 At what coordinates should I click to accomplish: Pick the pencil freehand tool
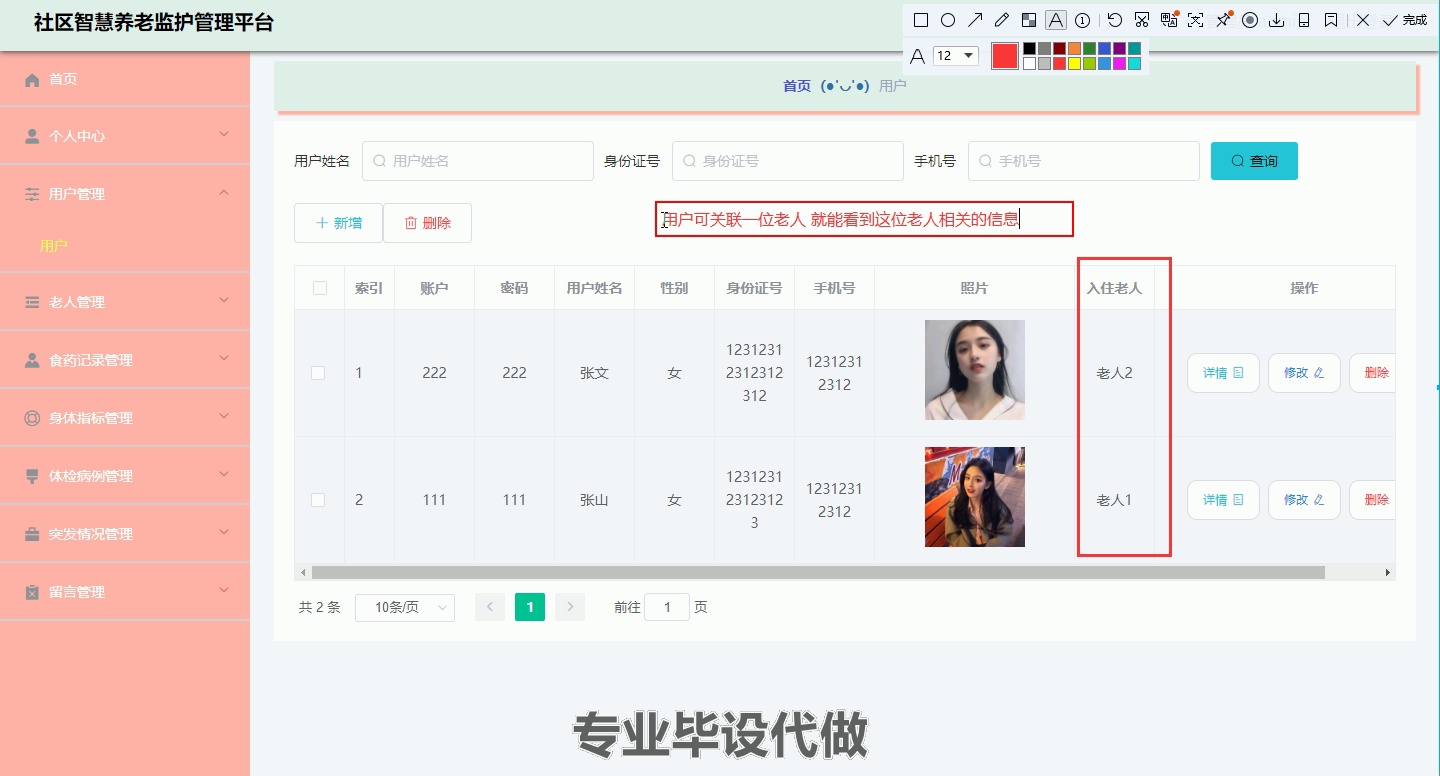click(x=1002, y=19)
